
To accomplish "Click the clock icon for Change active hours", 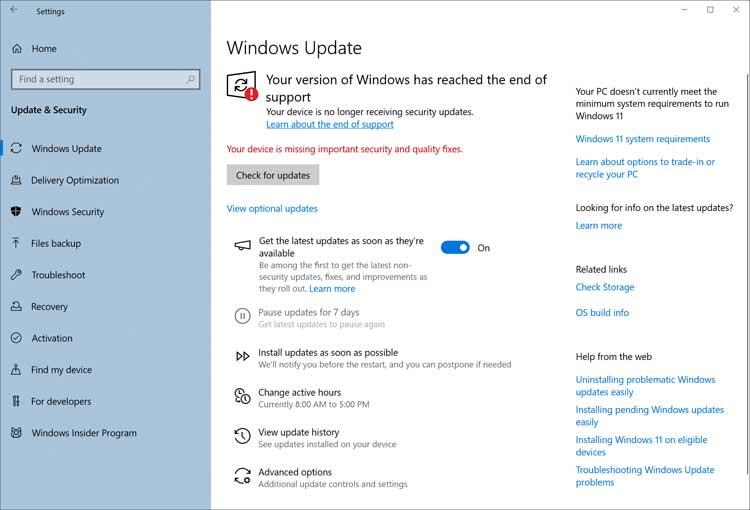I will point(243,396).
